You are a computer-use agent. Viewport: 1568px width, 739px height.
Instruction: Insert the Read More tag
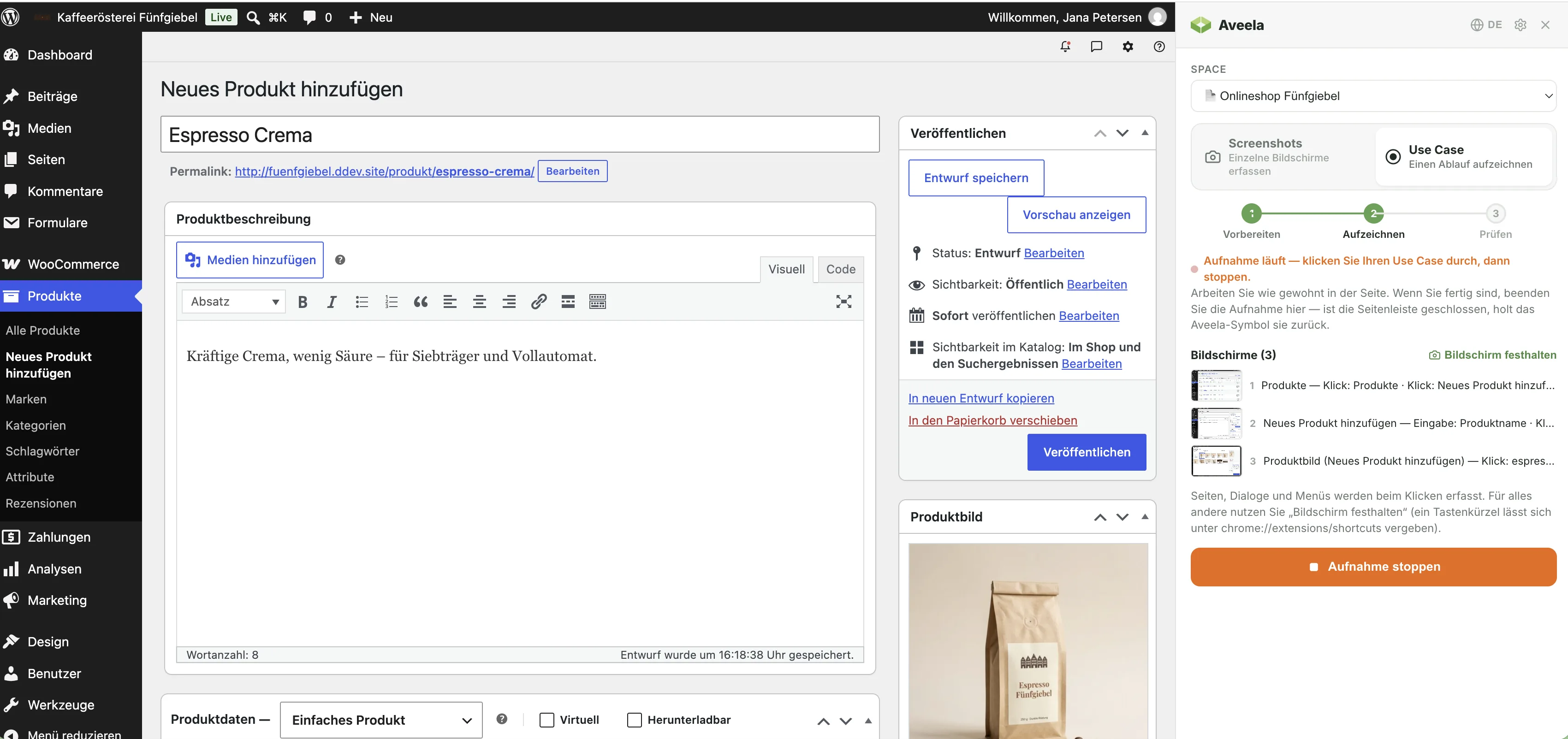[568, 302]
